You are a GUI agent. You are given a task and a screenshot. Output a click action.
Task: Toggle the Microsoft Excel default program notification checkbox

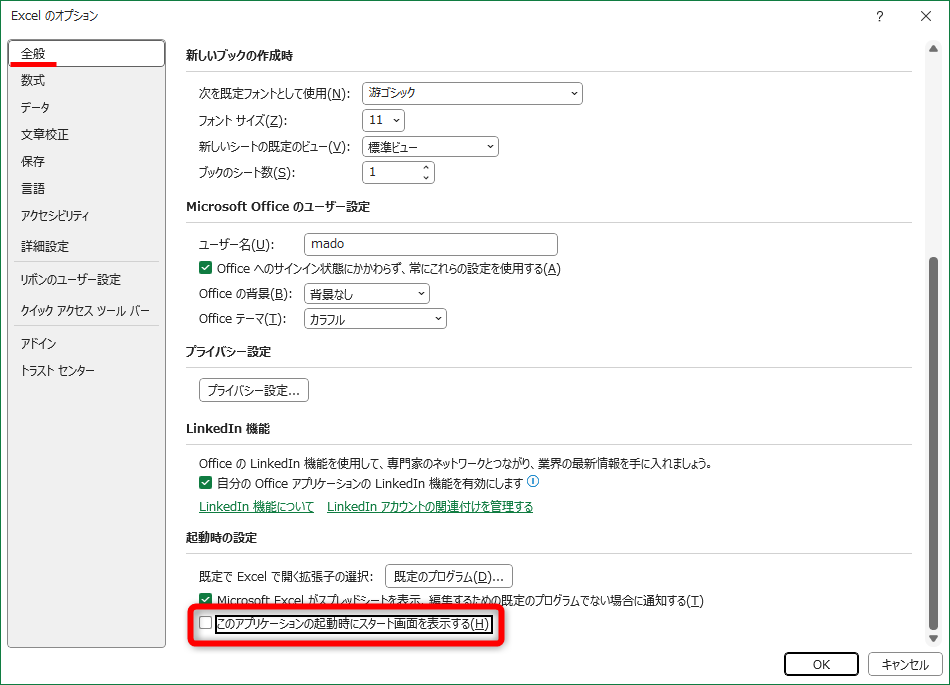205,599
